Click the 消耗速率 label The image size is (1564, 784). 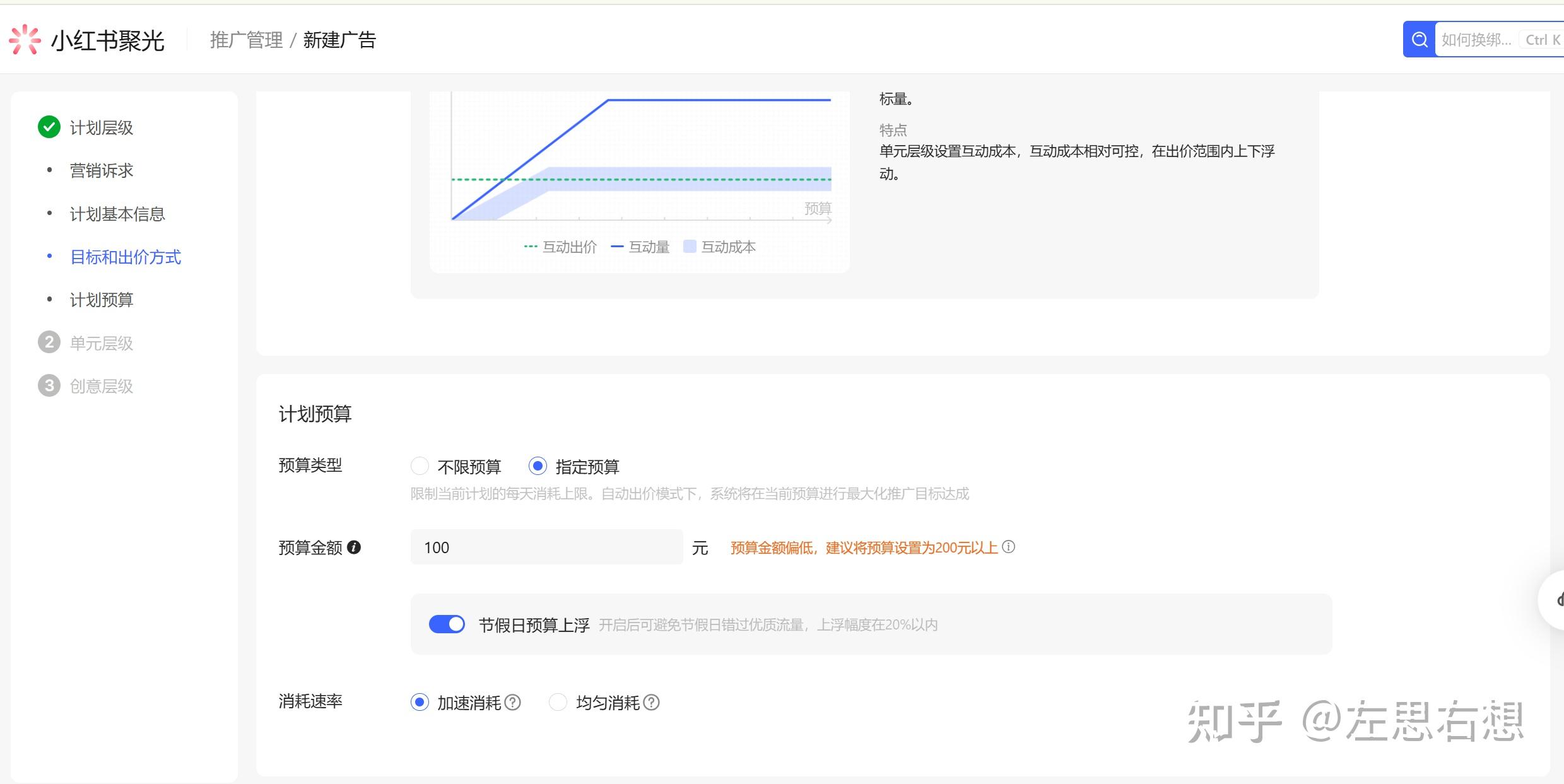pos(310,701)
